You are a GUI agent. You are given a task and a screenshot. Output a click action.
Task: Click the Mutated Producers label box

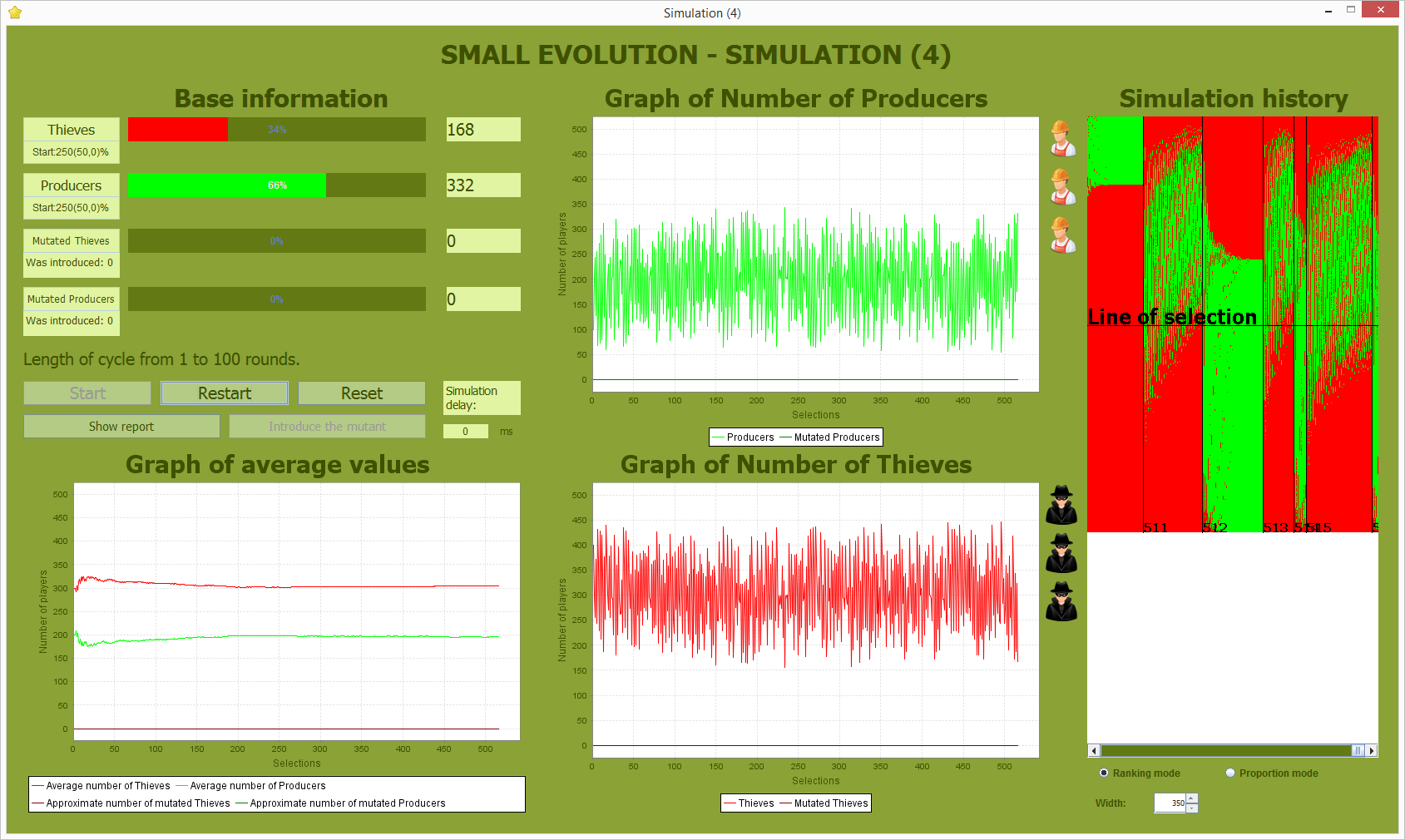[72, 299]
